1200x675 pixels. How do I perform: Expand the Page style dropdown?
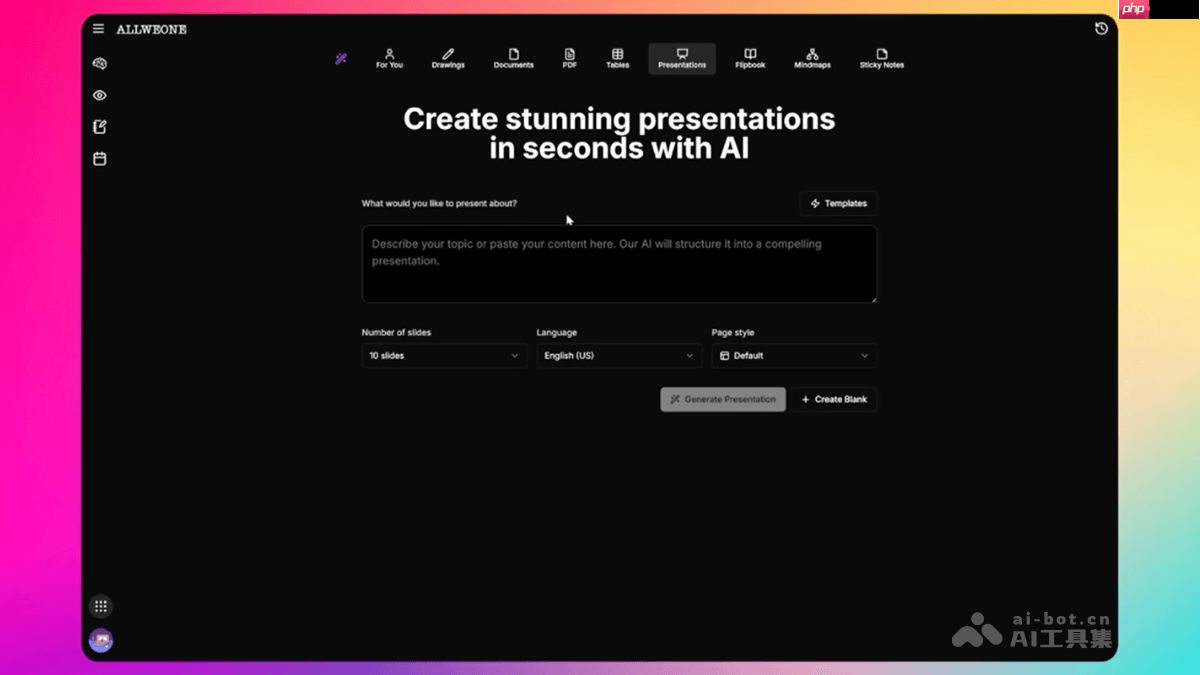794,356
